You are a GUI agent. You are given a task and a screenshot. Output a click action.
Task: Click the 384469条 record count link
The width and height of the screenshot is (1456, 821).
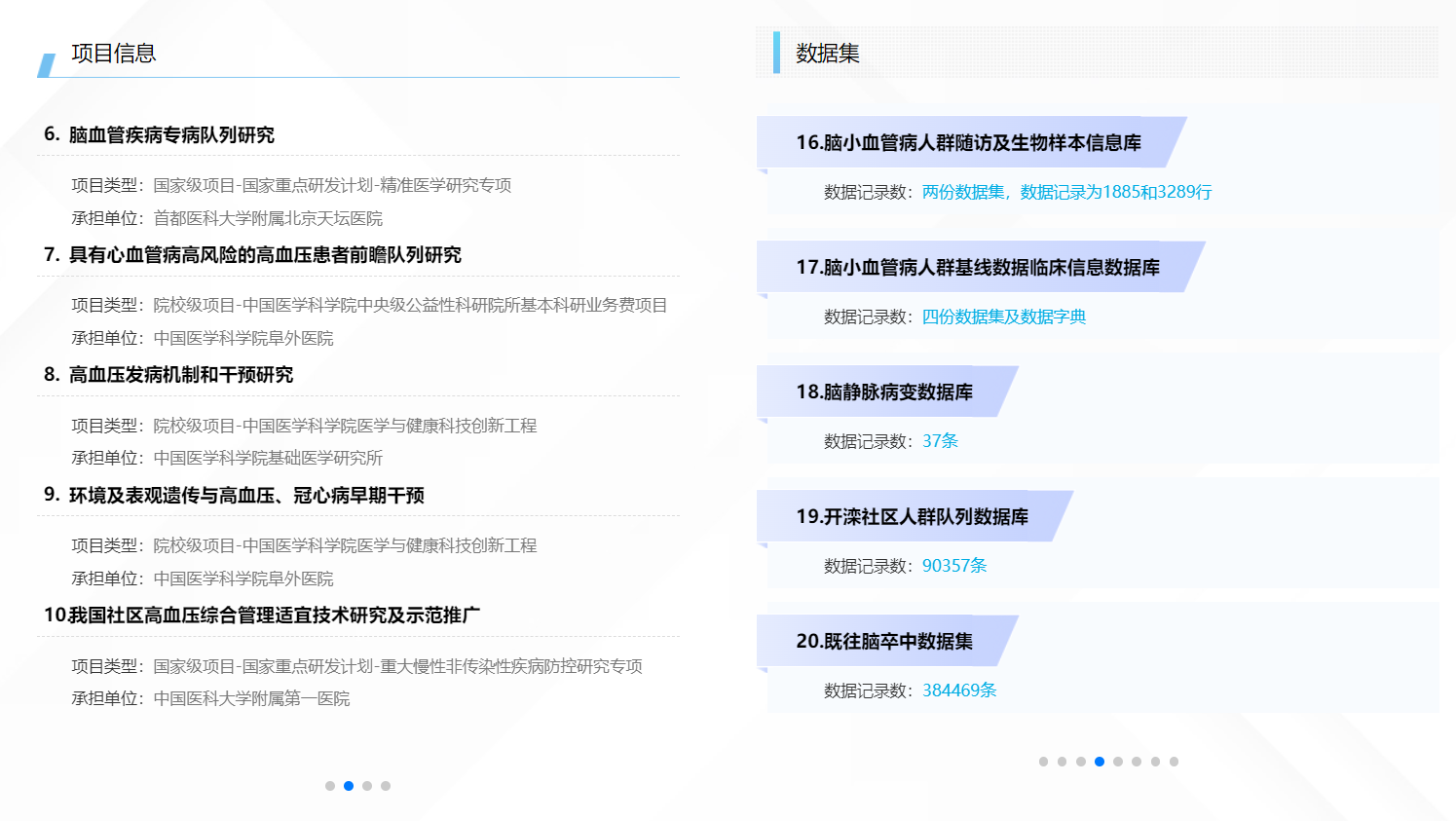click(959, 690)
